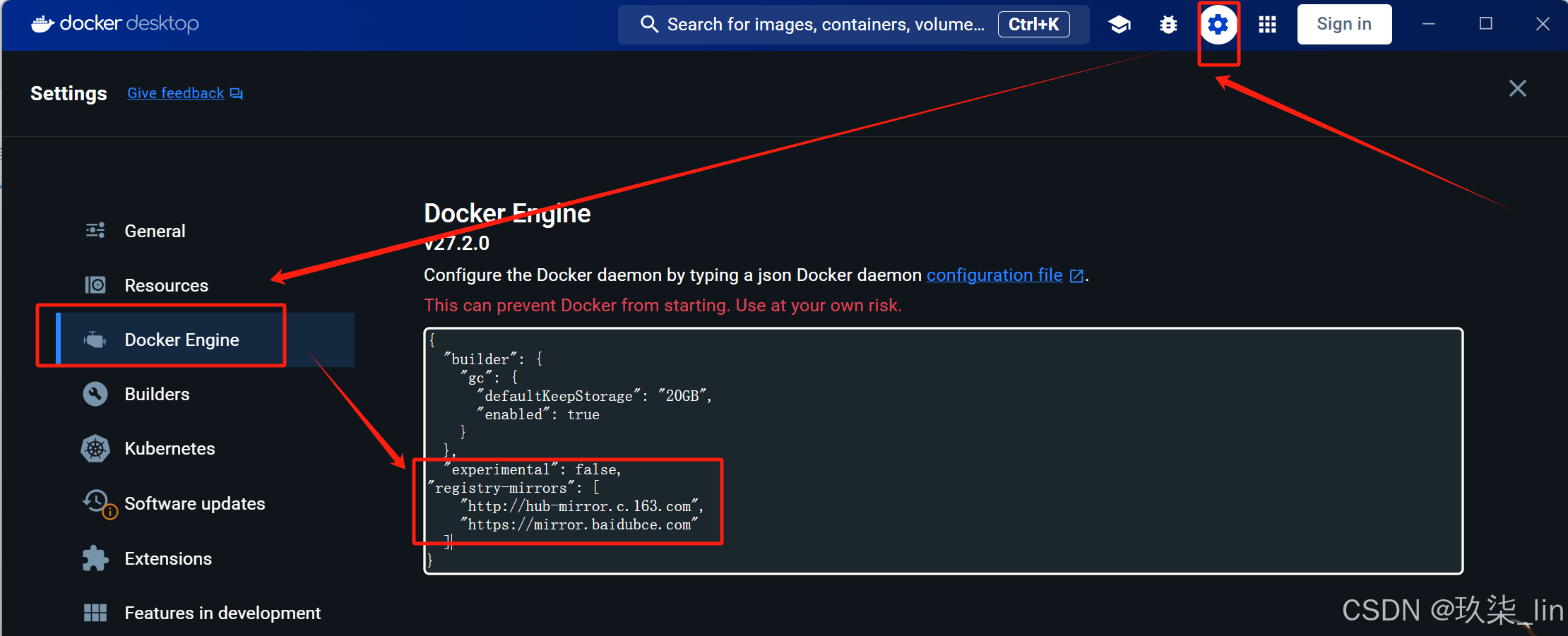The width and height of the screenshot is (1568, 636).
Task: Click the "gc" key line
Action: pyautogui.click(x=489, y=378)
